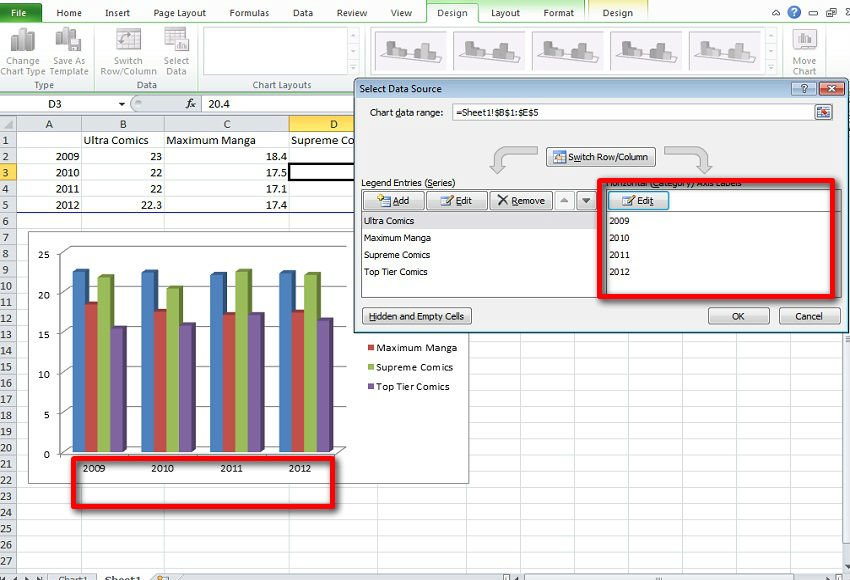Click Save As Template in the ribbon

coord(69,41)
